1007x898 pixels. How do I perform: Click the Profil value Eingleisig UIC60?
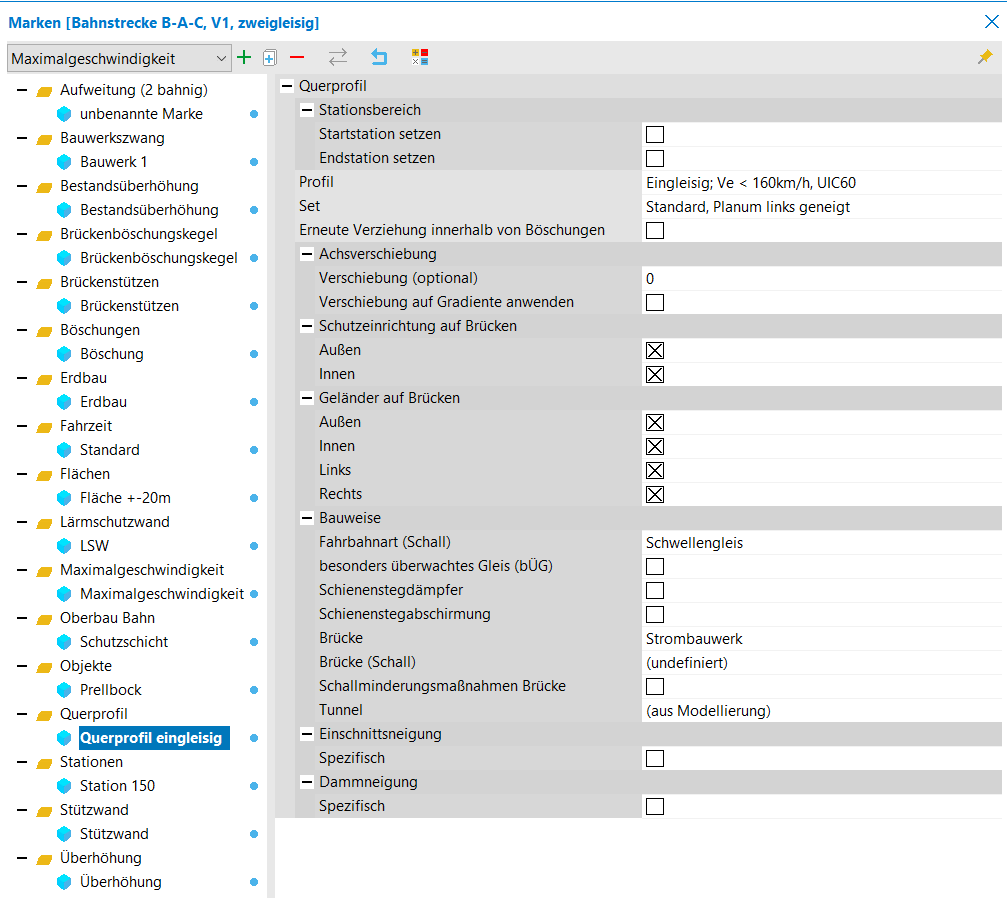(750, 183)
